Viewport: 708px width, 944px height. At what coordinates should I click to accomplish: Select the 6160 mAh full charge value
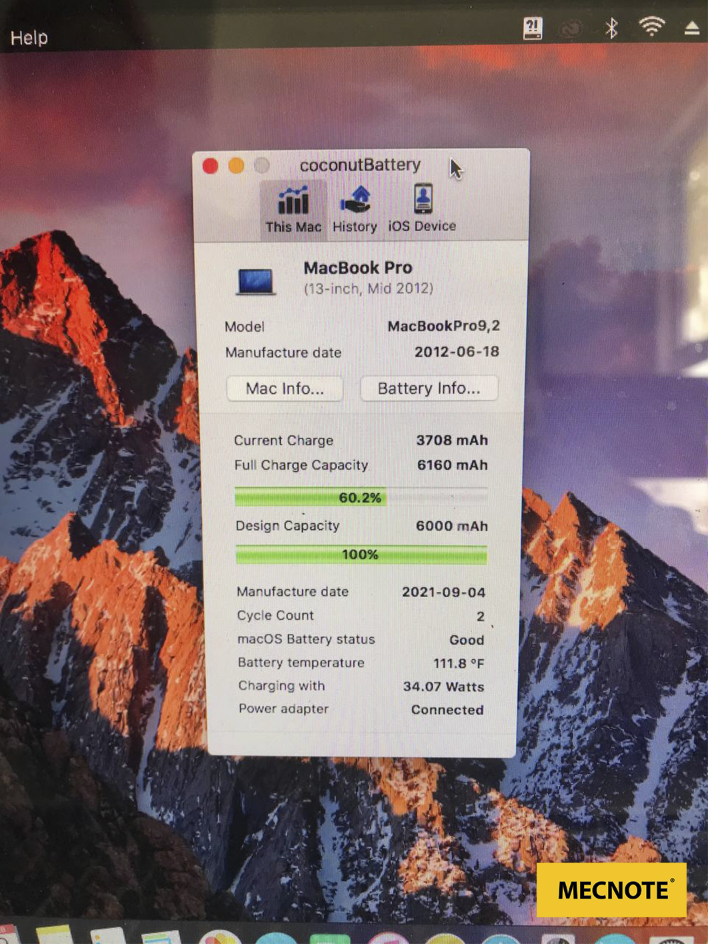[453, 465]
